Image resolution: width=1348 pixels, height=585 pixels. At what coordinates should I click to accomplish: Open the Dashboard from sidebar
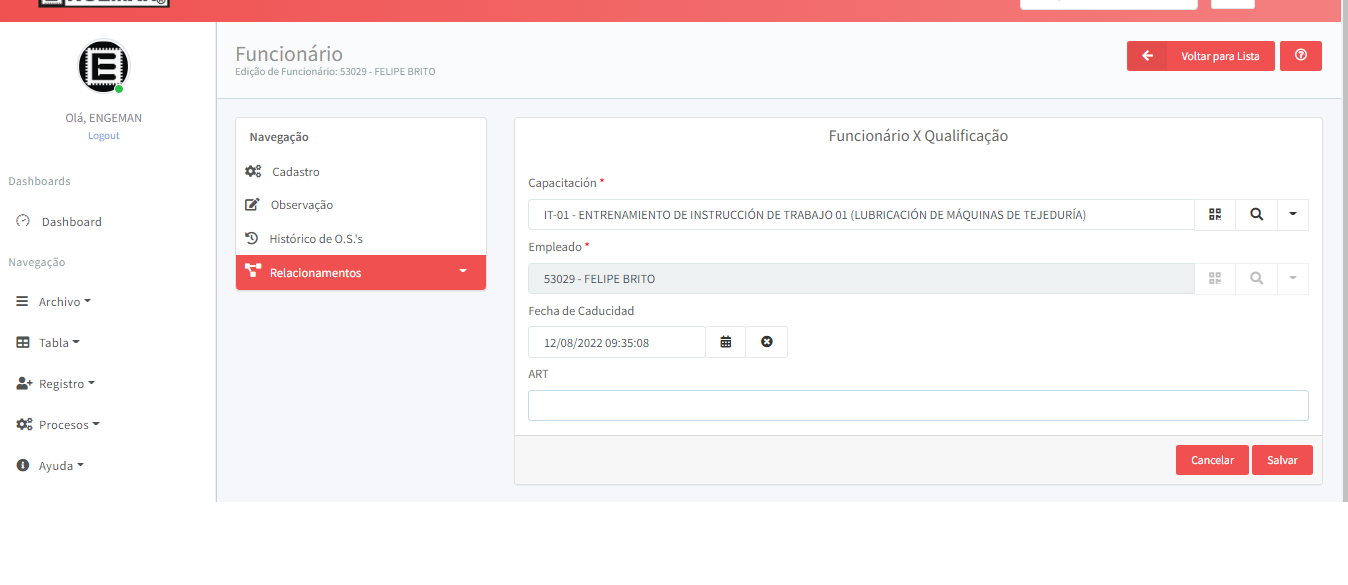click(x=71, y=222)
